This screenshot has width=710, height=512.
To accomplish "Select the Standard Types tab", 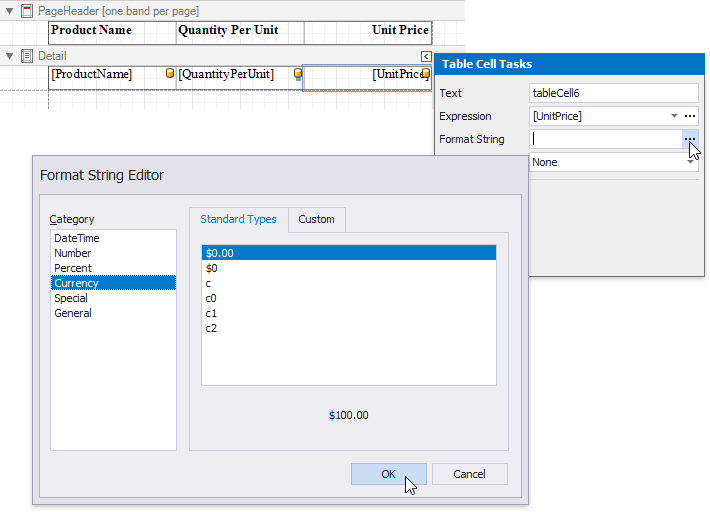I will 238,219.
